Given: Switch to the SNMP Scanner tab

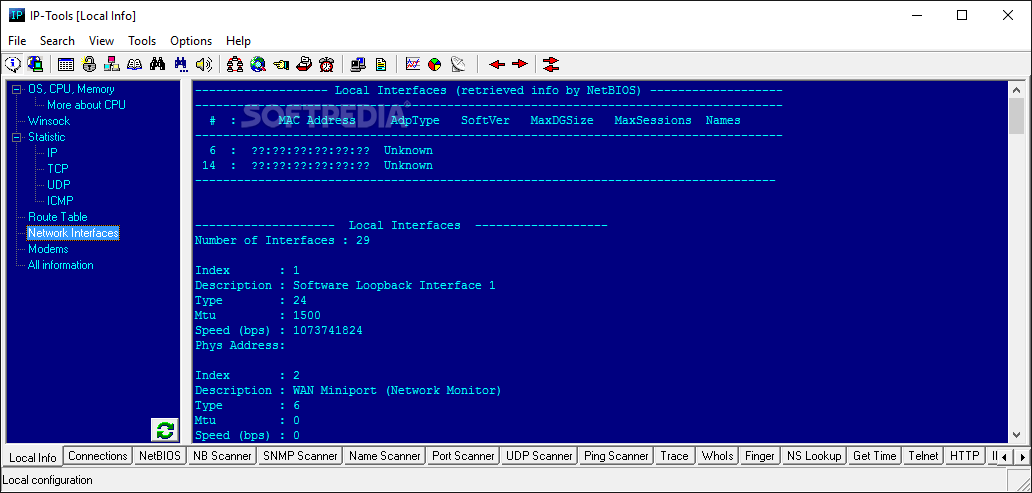Looking at the screenshot, I should [x=300, y=455].
